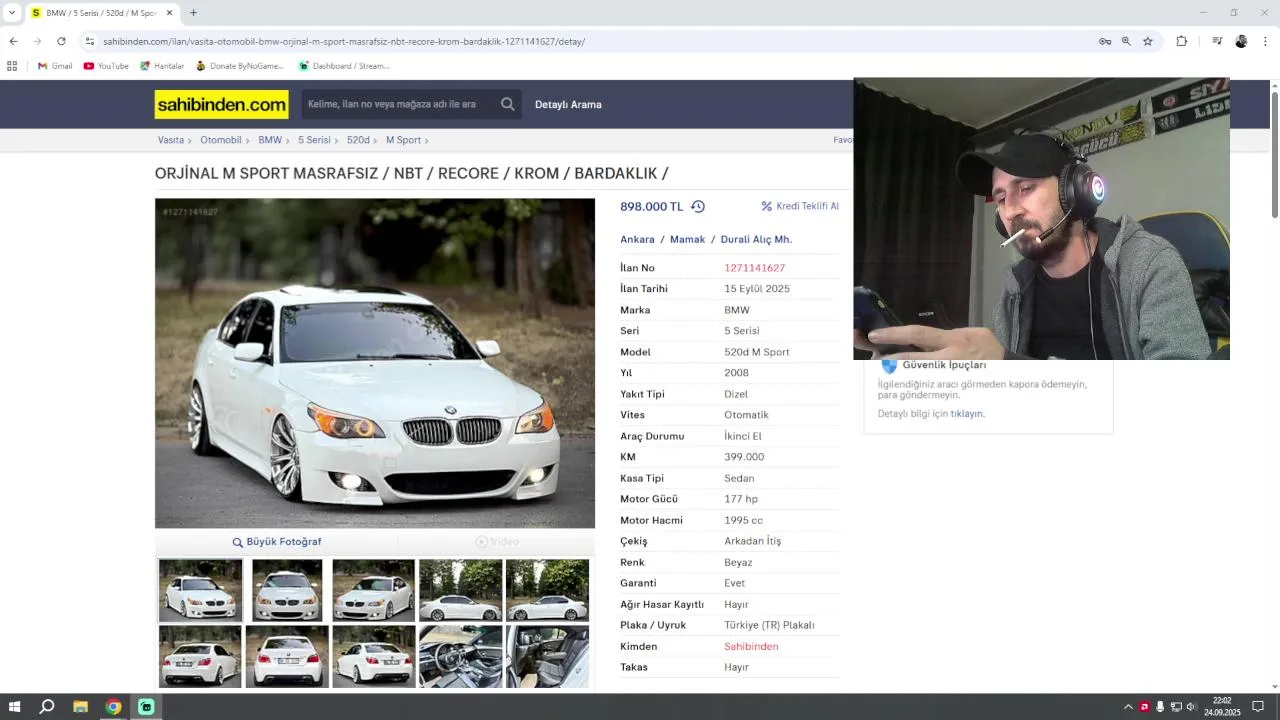Click the tıklayın link in security tips

[x=967, y=414]
